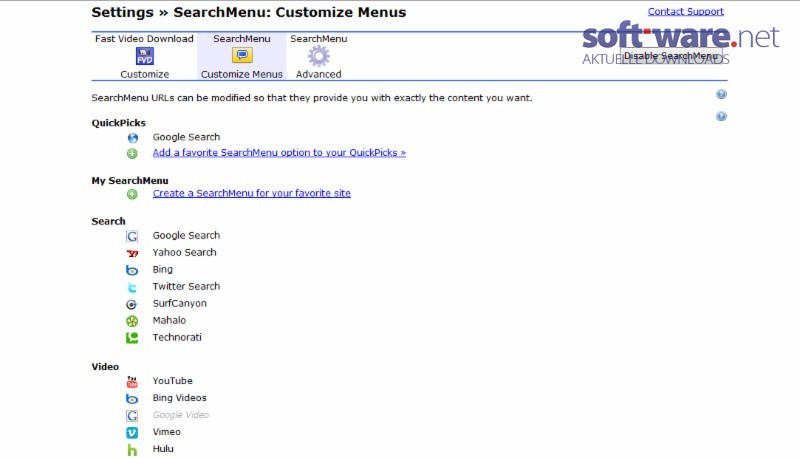
Task: Select the Mahalo entry
Action: pos(169,320)
